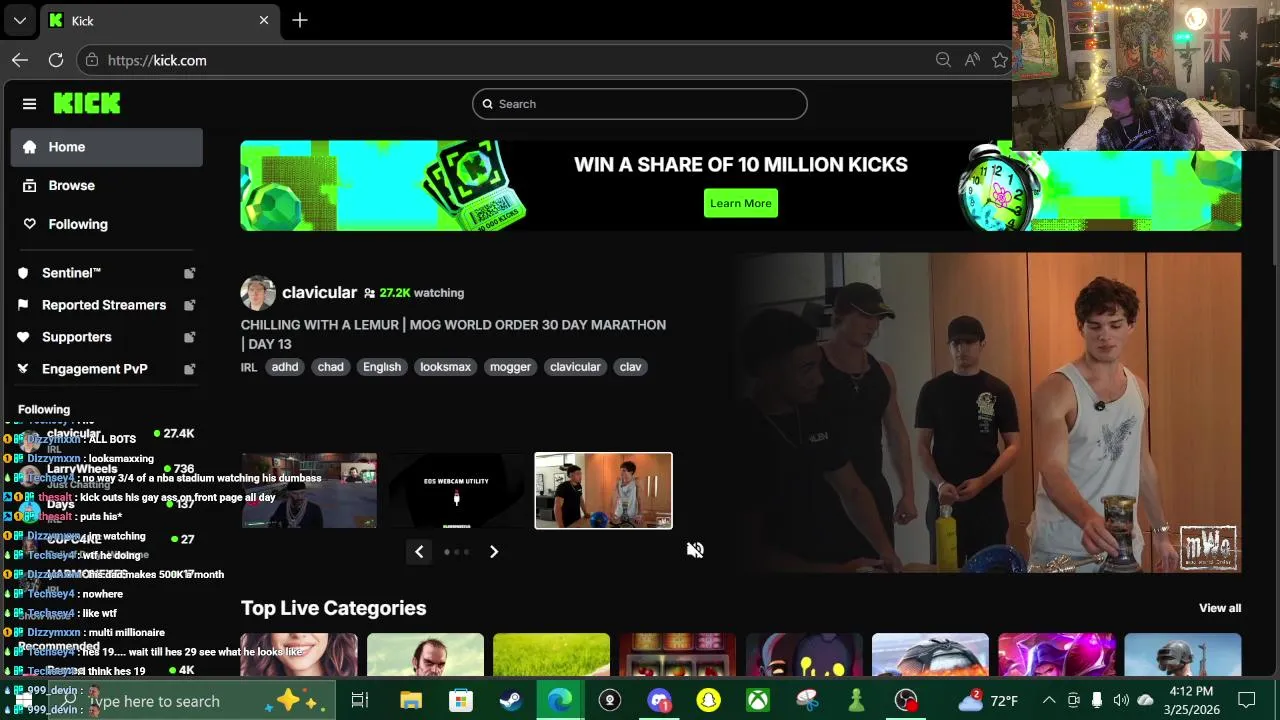1280x720 pixels.
Task: Open File Explorer from taskbar
Action: coord(411,701)
